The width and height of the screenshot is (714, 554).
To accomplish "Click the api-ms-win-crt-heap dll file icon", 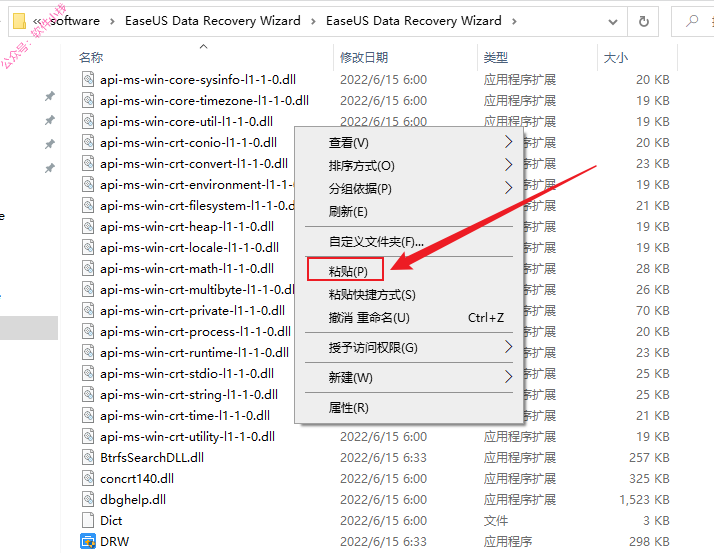I will [88, 227].
